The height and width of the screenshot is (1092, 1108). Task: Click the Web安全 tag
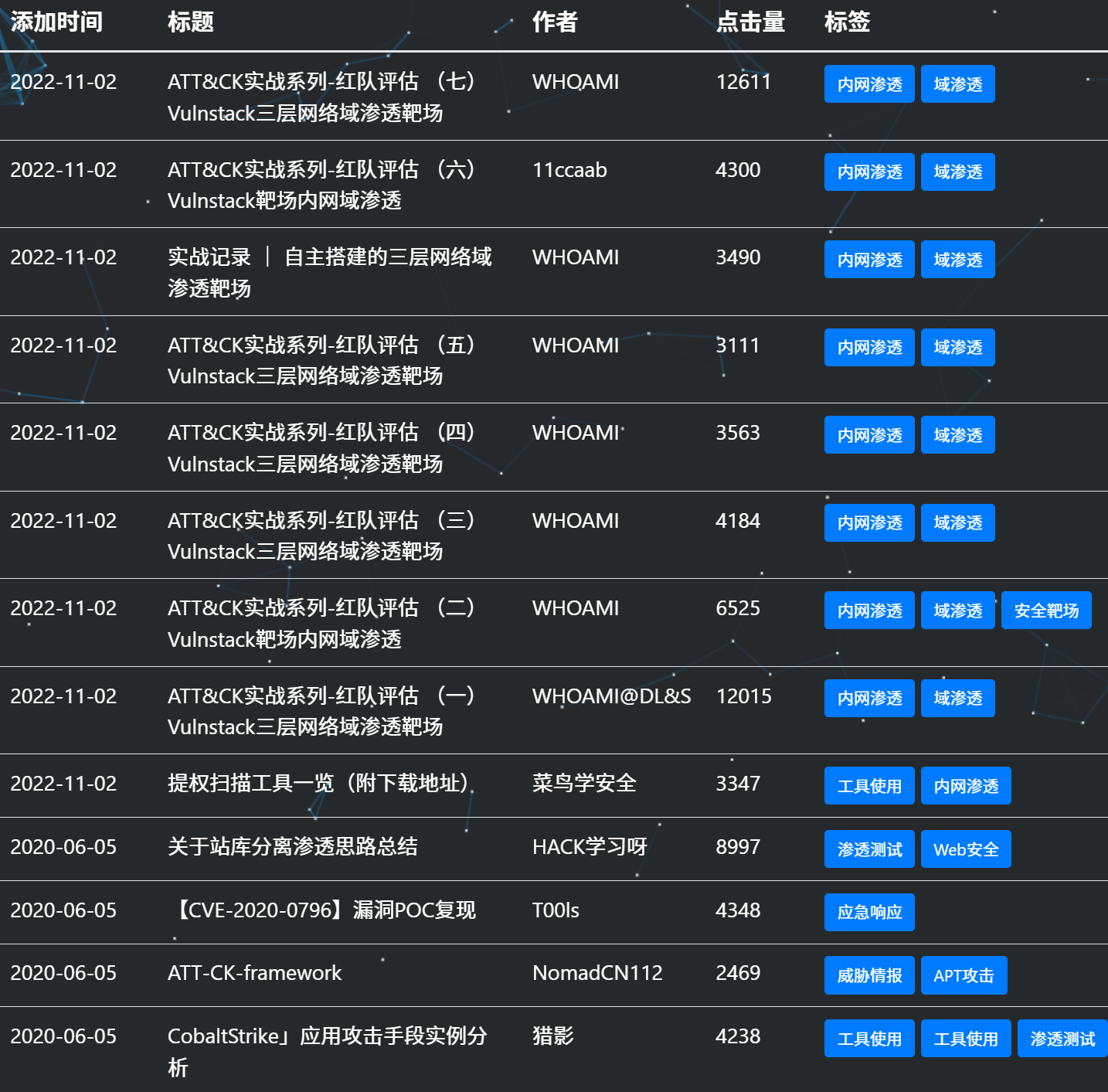[x=966, y=849]
